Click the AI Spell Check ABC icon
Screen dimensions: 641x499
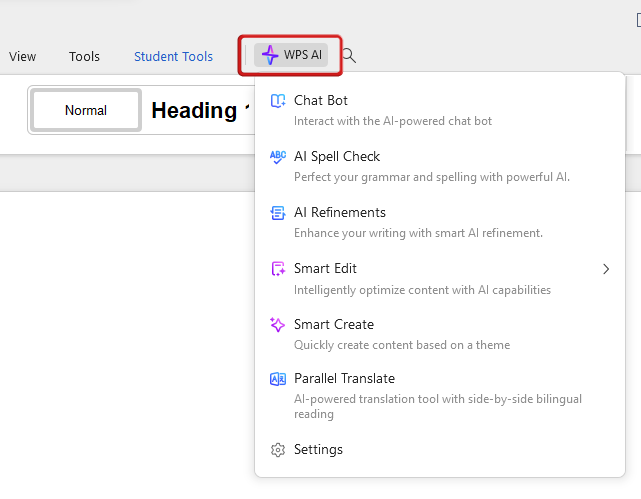pos(278,157)
